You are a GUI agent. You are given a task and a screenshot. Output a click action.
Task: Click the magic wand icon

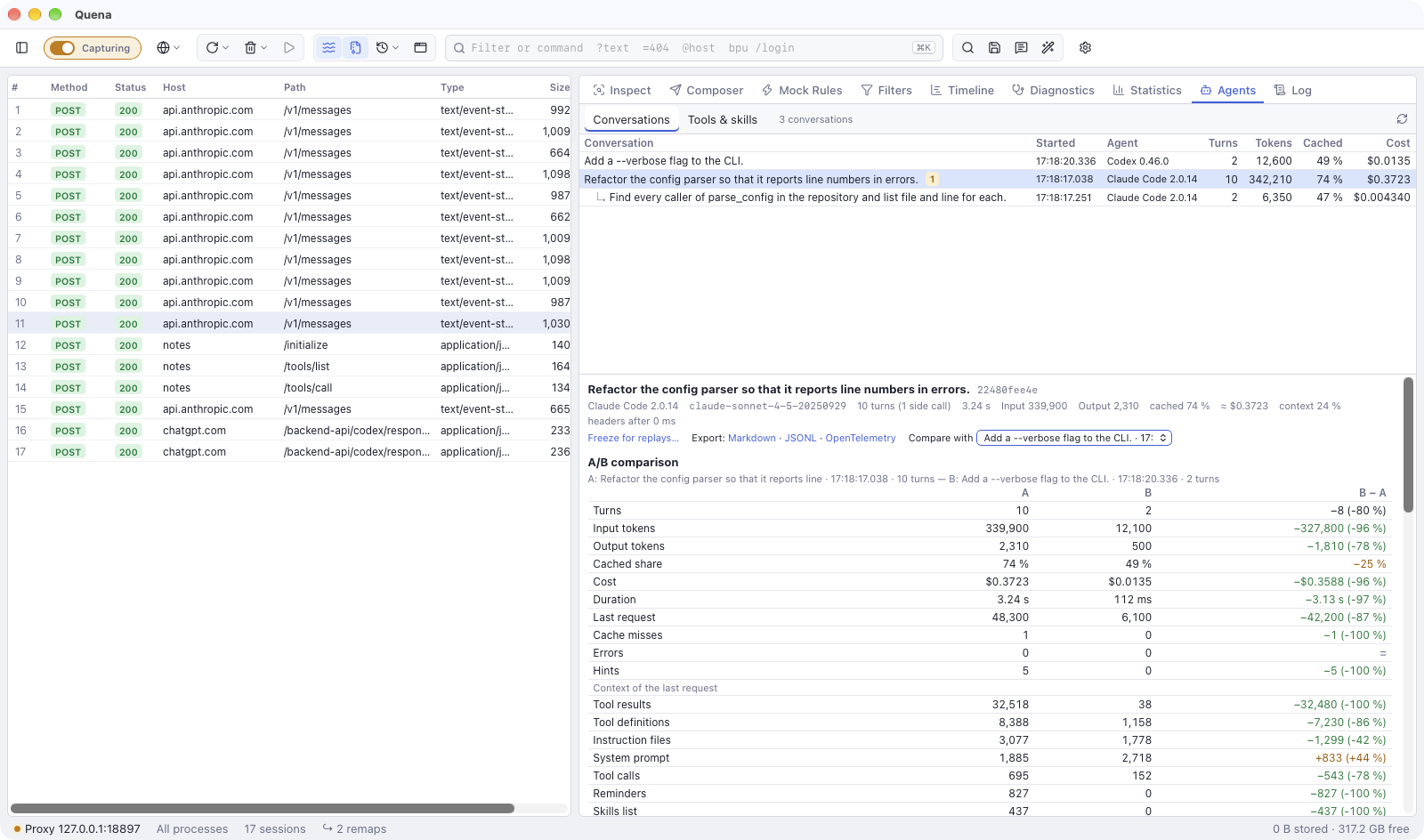point(1048,48)
